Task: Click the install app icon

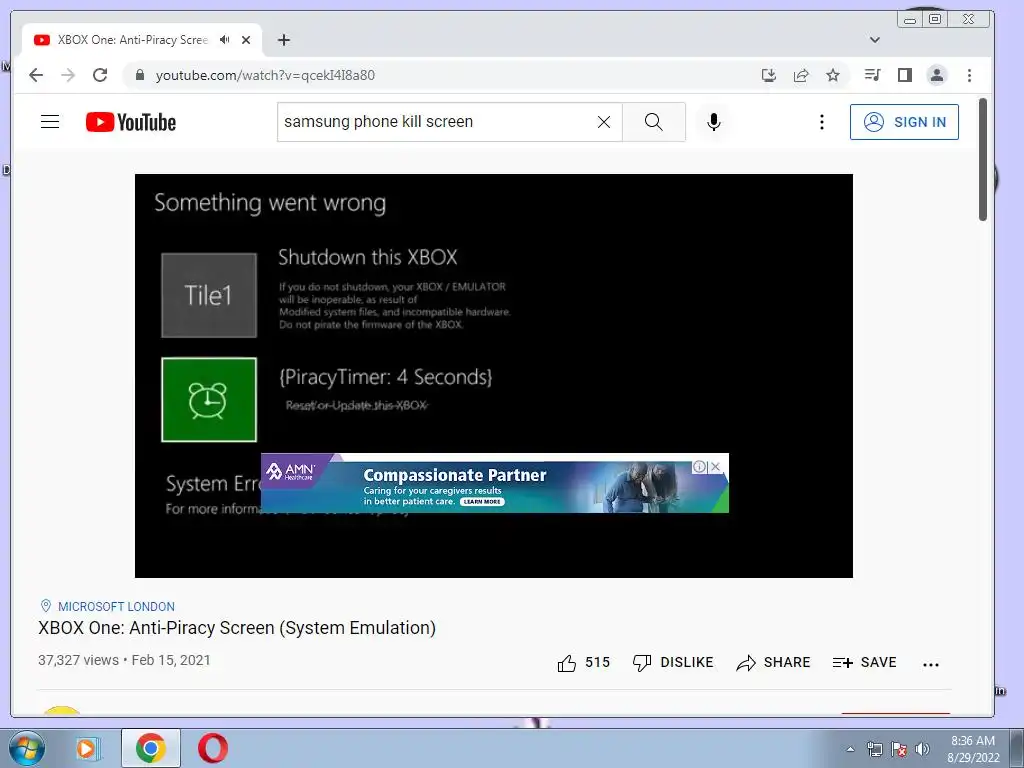Action: coord(769,75)
